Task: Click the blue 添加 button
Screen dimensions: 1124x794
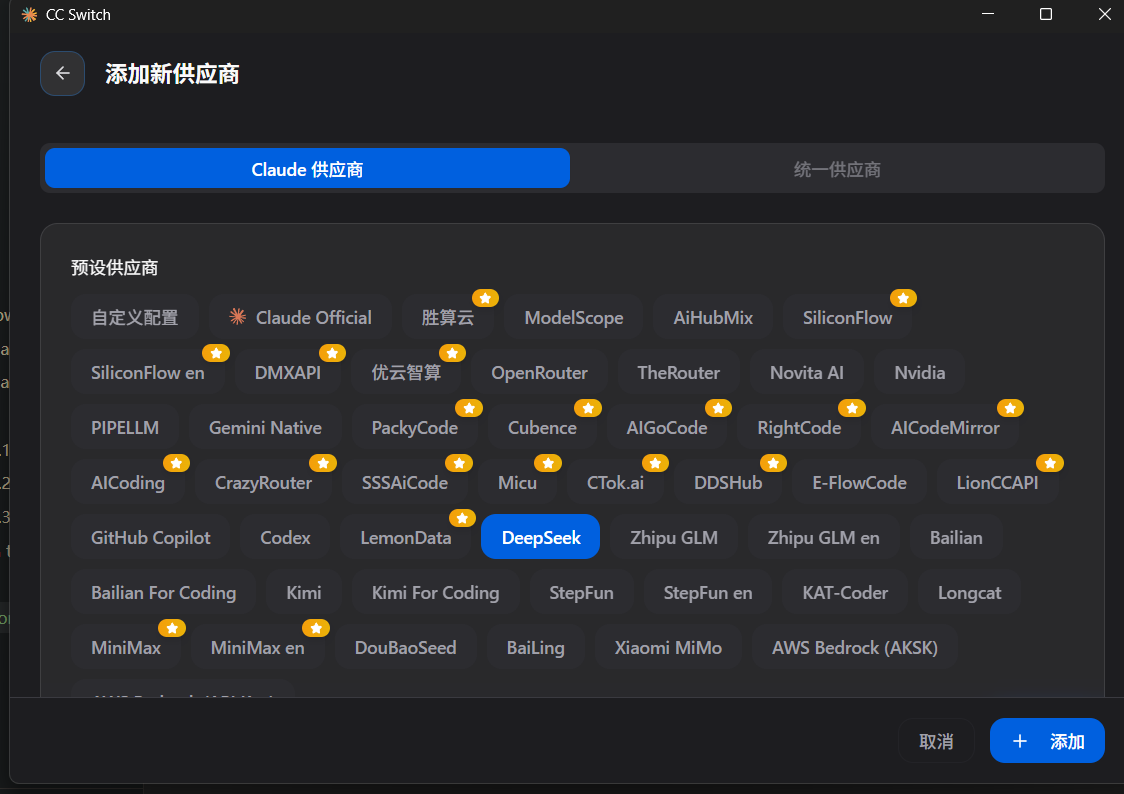Action: tap(1047, 741)
